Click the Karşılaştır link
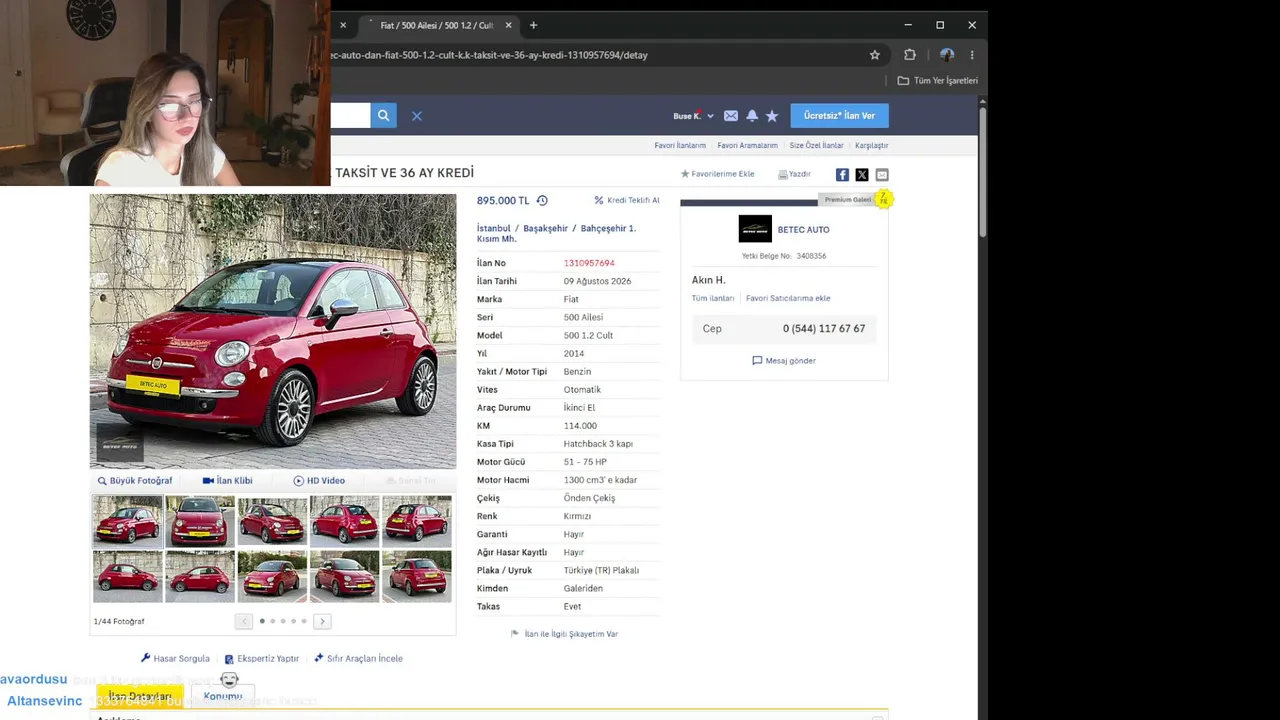This screenshot has height=720, width=1280. point(871,146)
